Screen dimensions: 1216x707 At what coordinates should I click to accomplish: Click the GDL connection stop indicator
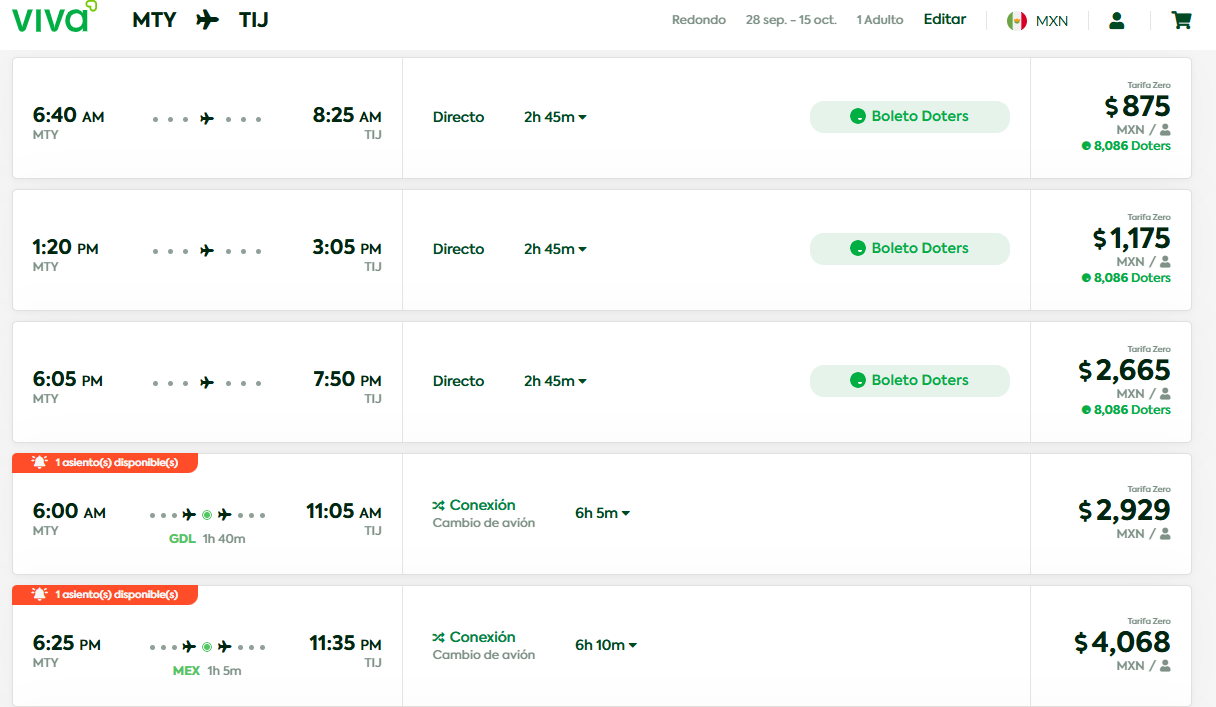point(207,515)
